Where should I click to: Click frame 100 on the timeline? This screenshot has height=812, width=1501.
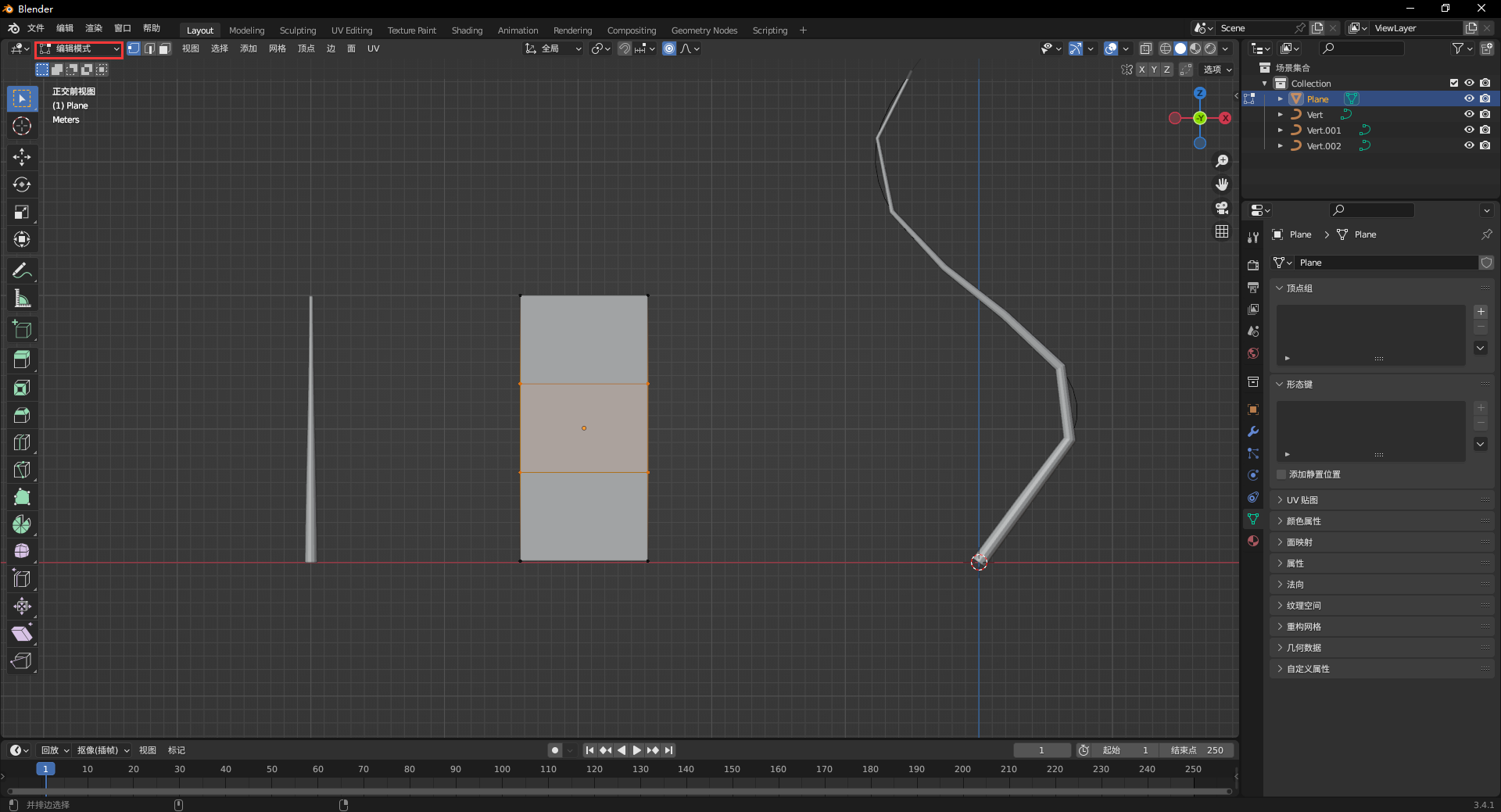pos(502,770)
